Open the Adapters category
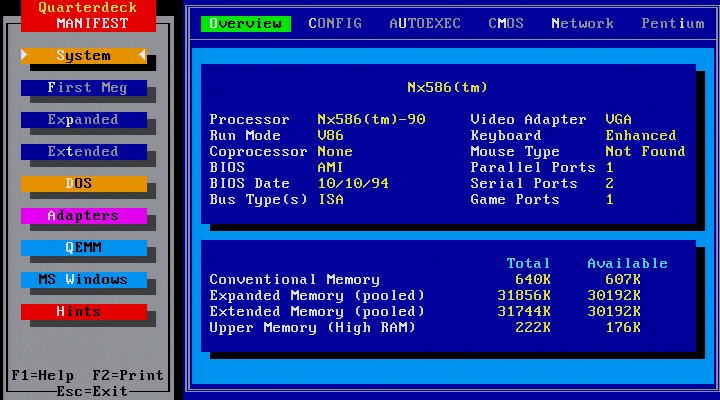Image resolution: width=720 pixels, height=400 pixels. [x=84, y=216]
